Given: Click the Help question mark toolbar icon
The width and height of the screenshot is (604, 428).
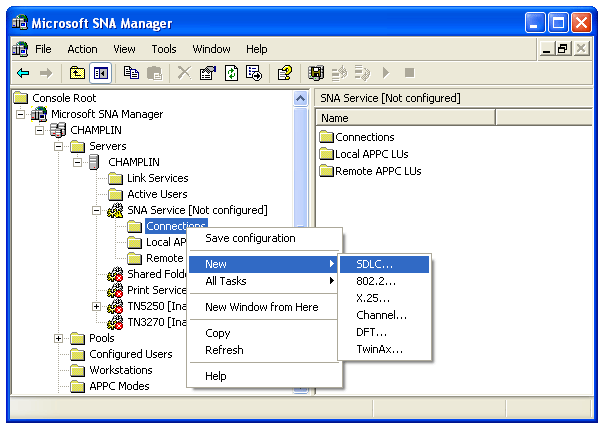Looking at the screenshot, I should pyautogui.click(x=285, y=73).
